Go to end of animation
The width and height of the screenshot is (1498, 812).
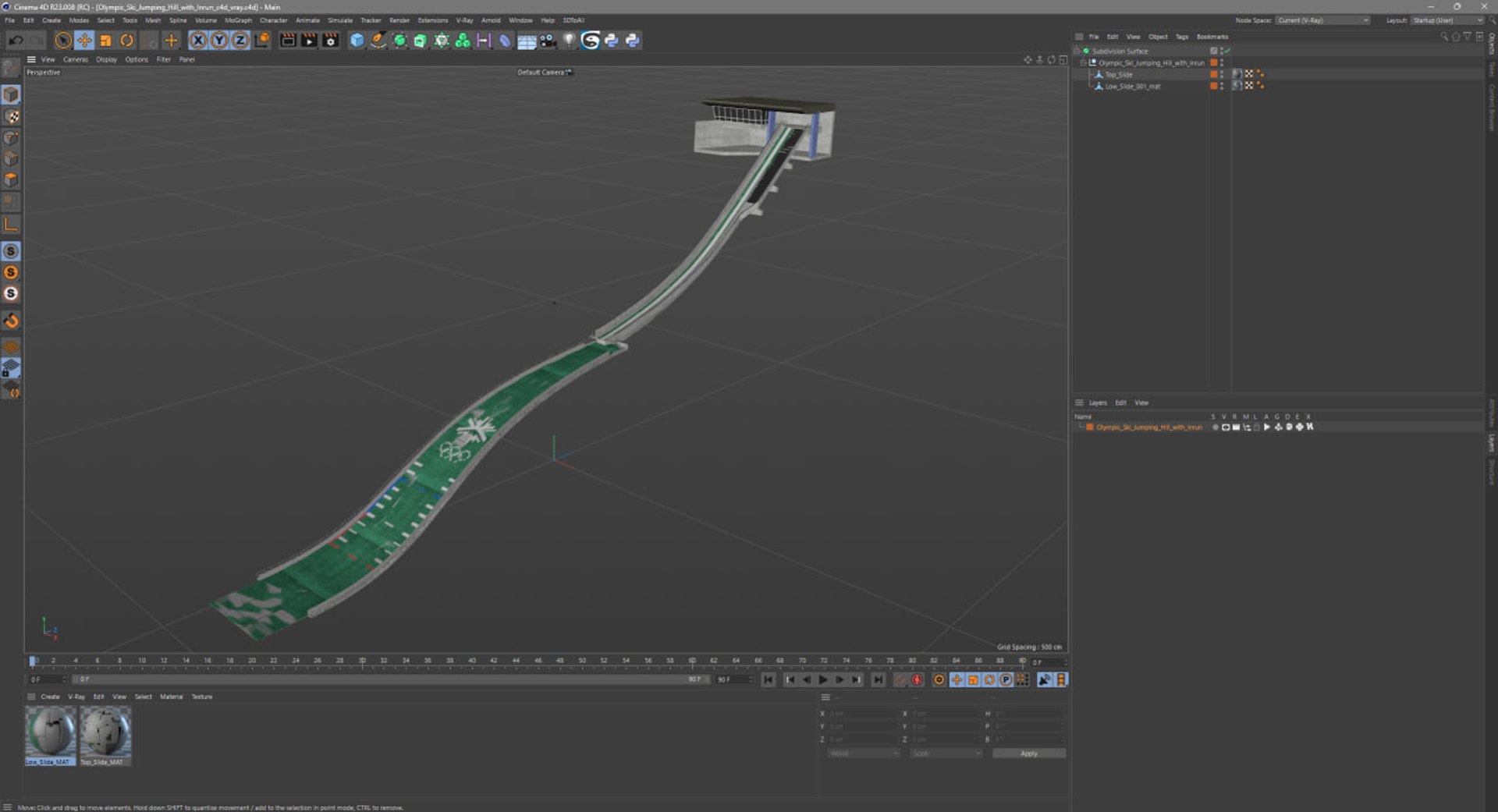(x=878, y=680)
